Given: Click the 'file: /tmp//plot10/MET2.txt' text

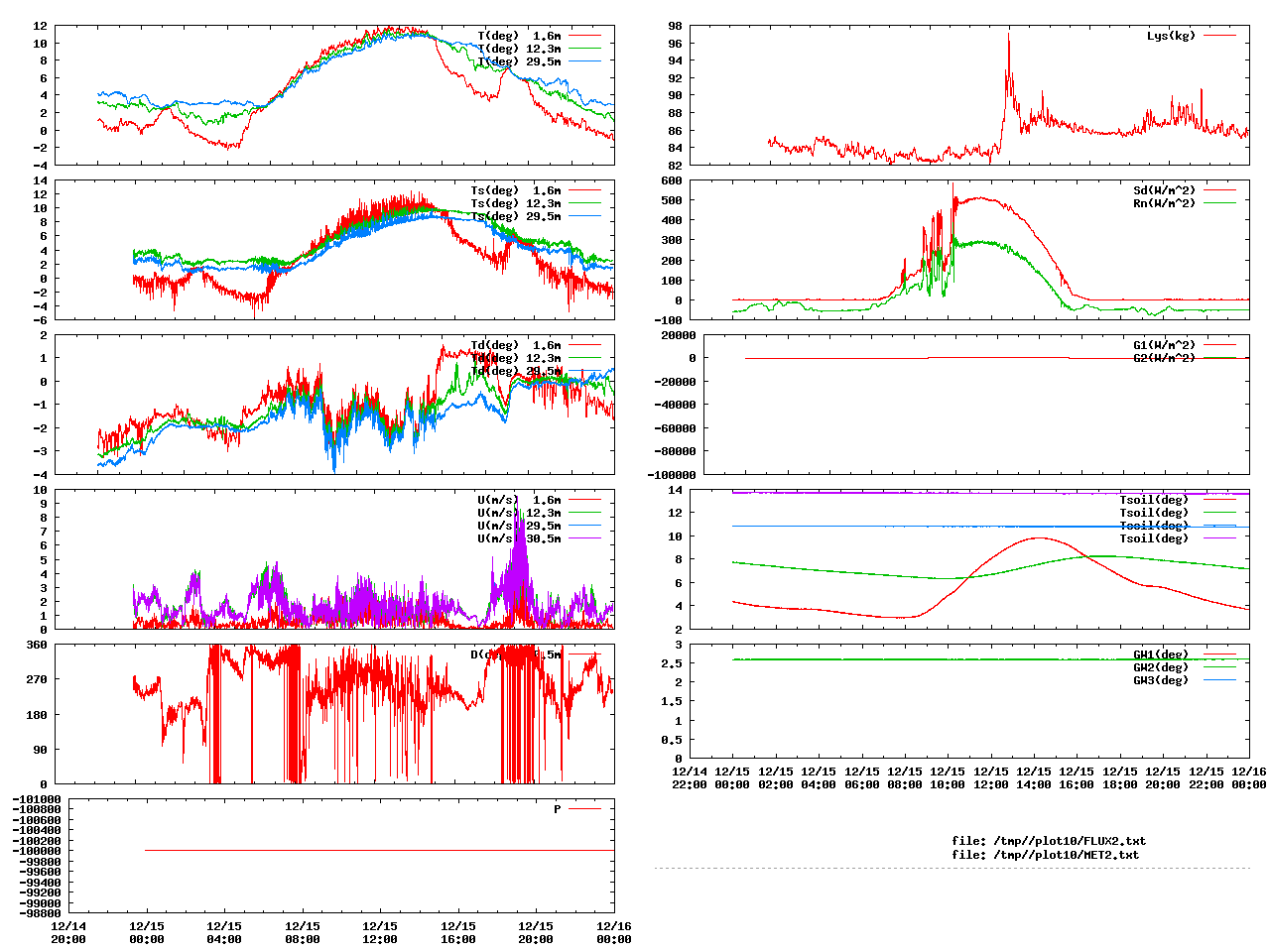Looking at the screenshot, I should pos(1046,854).
